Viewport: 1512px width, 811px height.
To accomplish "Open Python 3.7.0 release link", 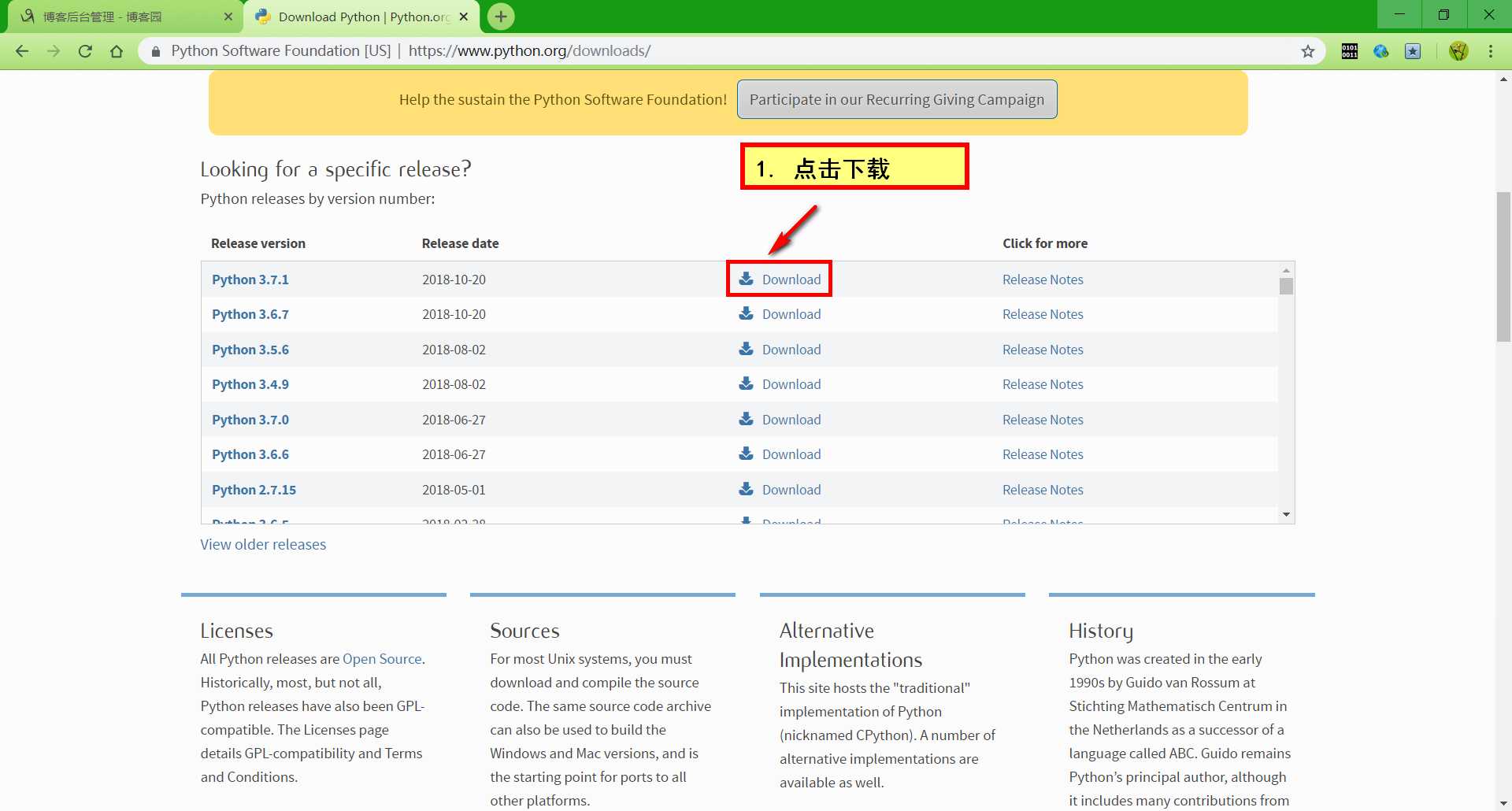I will [250, 420].
